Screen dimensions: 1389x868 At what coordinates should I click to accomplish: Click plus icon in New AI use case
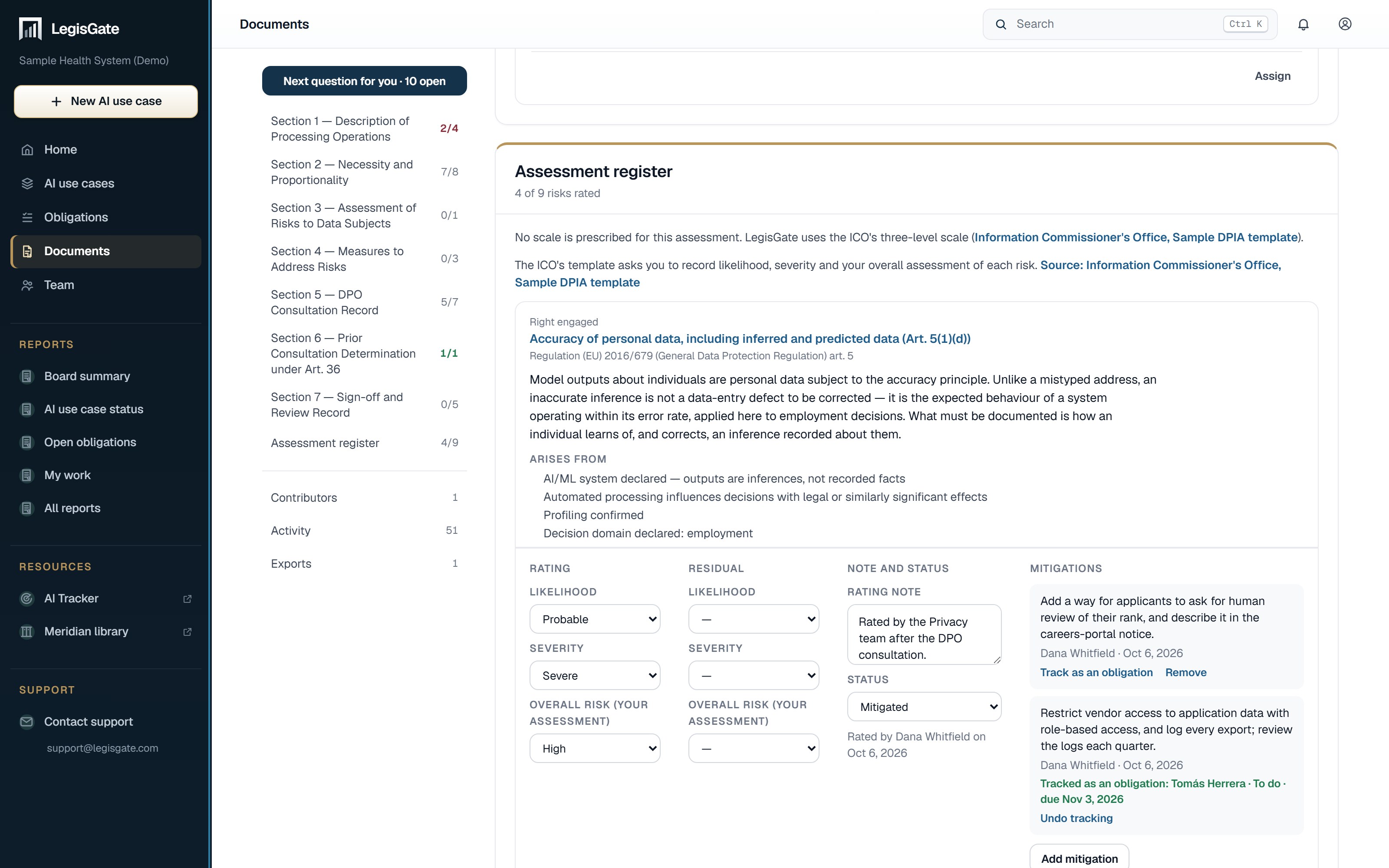pyautogui.click(x=56, y=102)
